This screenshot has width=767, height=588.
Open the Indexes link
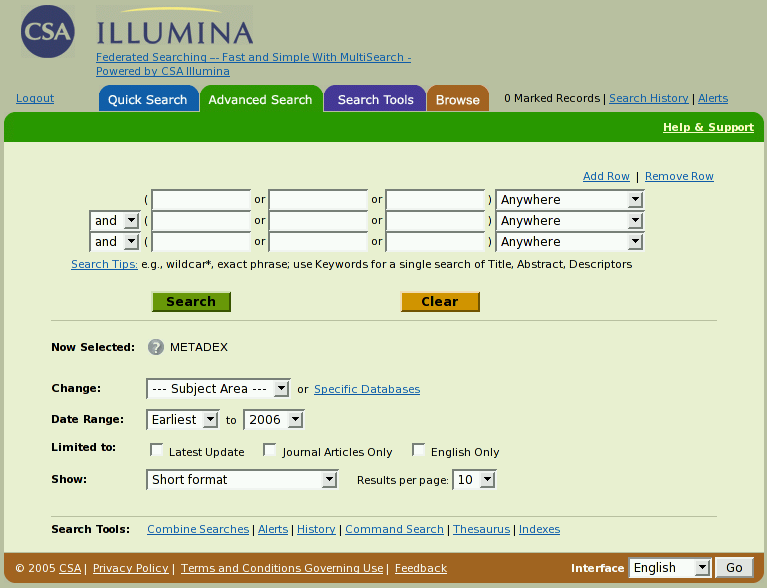tap(539, 529)
